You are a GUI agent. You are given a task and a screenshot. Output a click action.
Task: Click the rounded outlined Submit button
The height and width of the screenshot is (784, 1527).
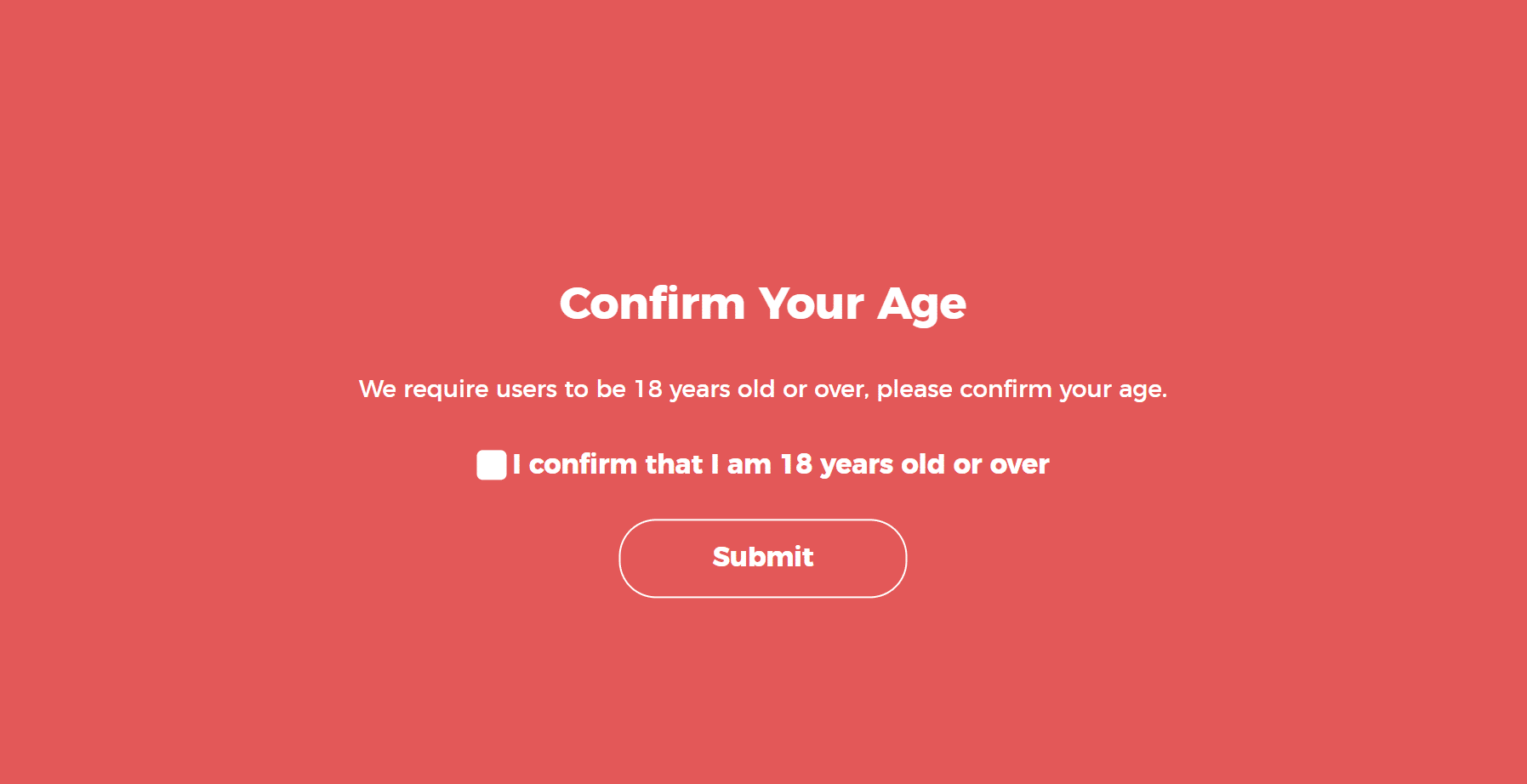point(762,558)
